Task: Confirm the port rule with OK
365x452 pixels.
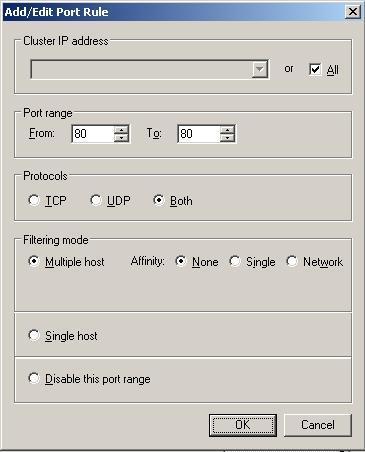Action: tap(243, 425)
